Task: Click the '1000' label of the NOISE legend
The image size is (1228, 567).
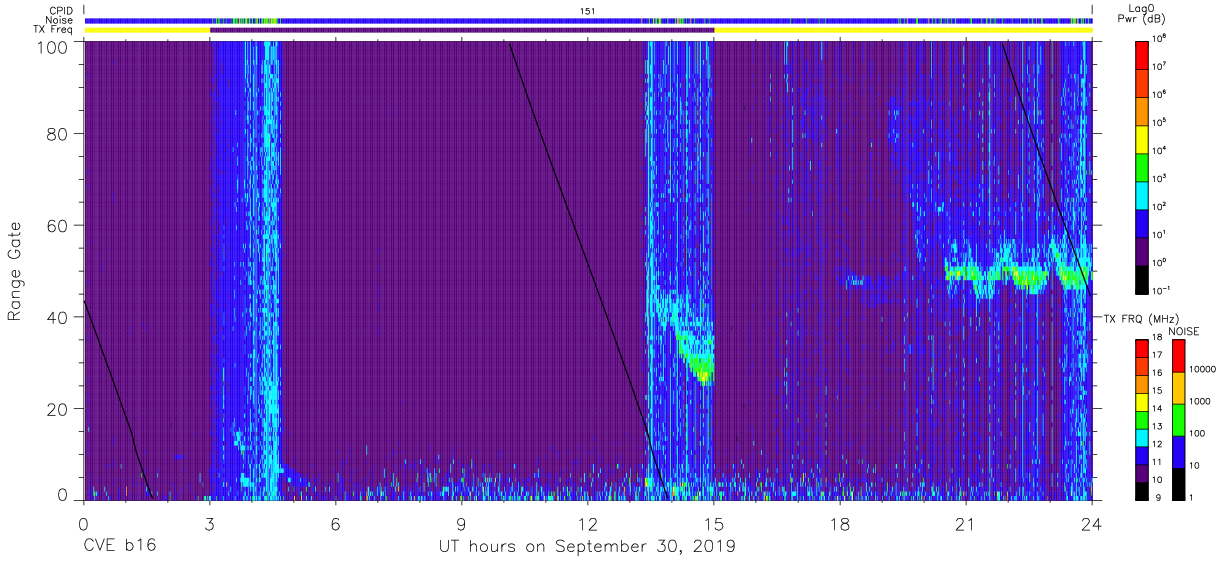Action: click(1200, 403)
